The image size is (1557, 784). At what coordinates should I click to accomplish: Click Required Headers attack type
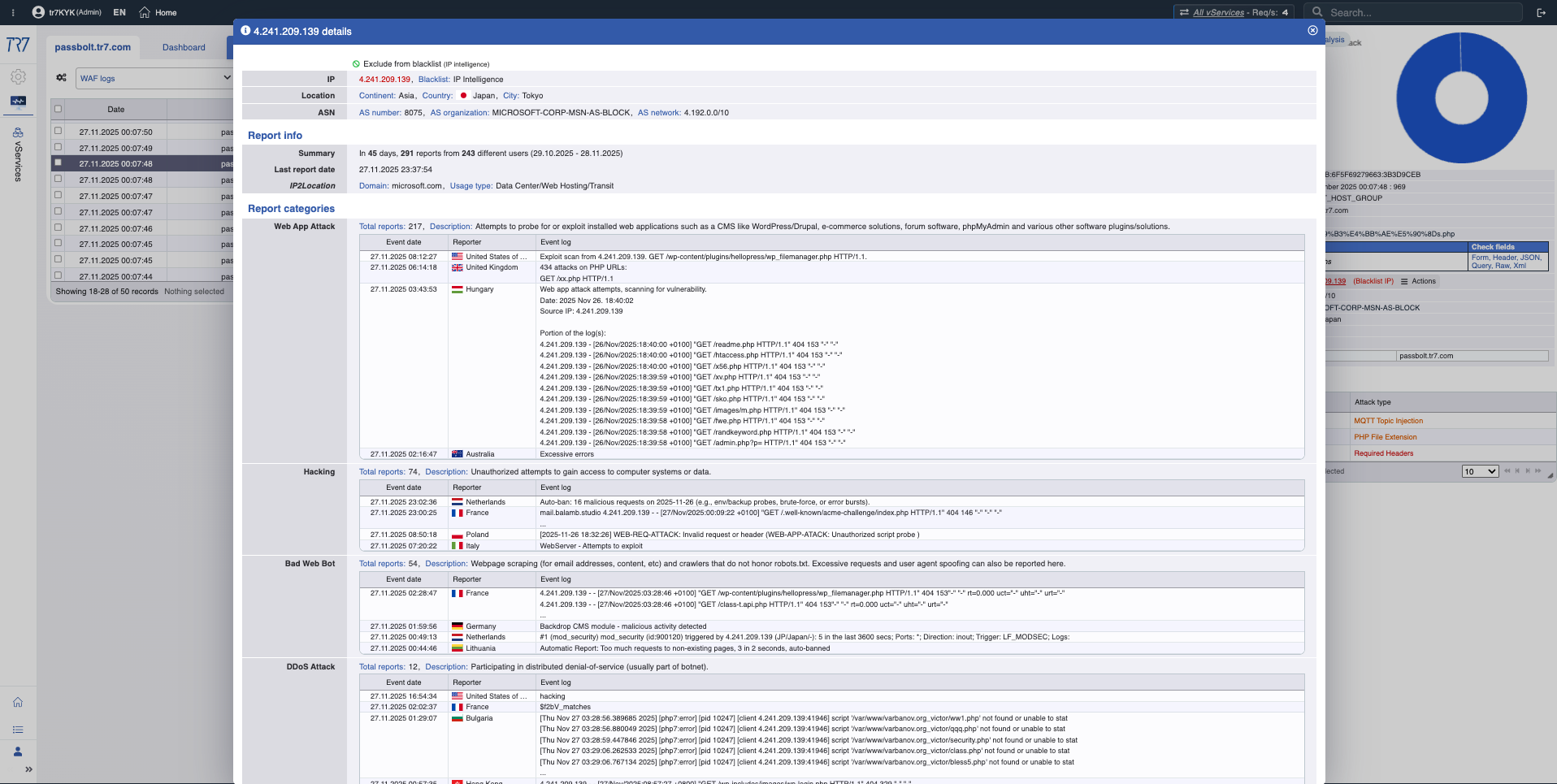(x=1383, y=453)
